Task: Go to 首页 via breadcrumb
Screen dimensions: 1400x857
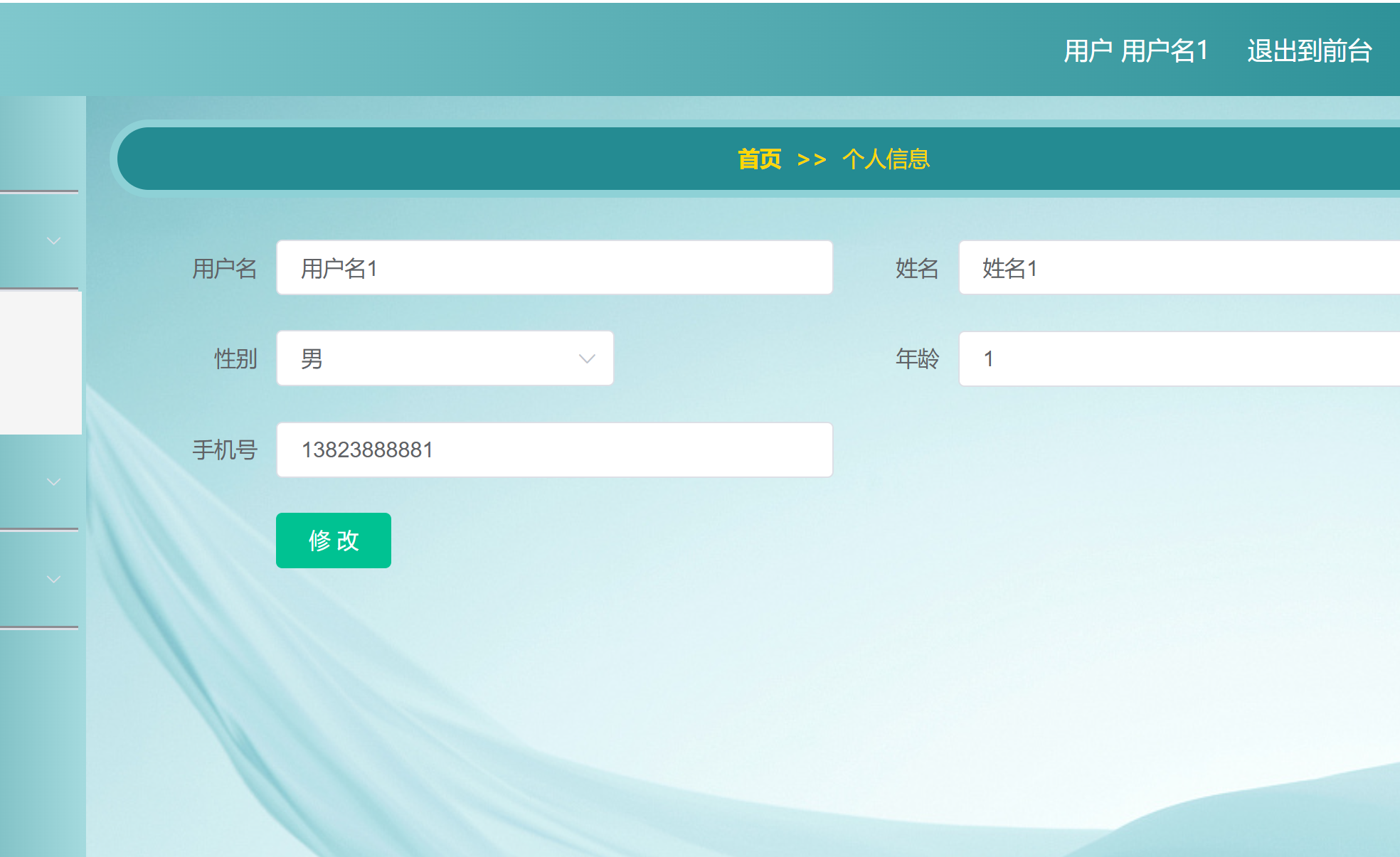Action: [x=759, y=159]
